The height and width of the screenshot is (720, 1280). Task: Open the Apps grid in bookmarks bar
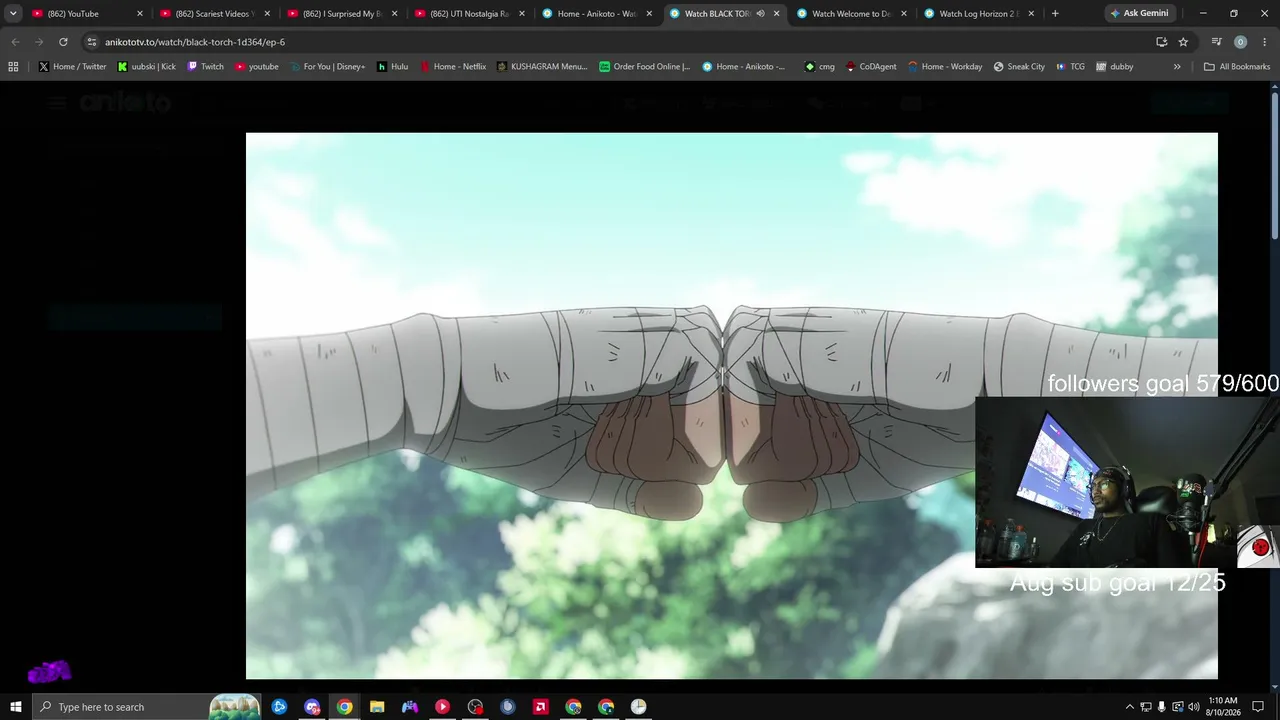pyautogui.click(x=13, y=67)
